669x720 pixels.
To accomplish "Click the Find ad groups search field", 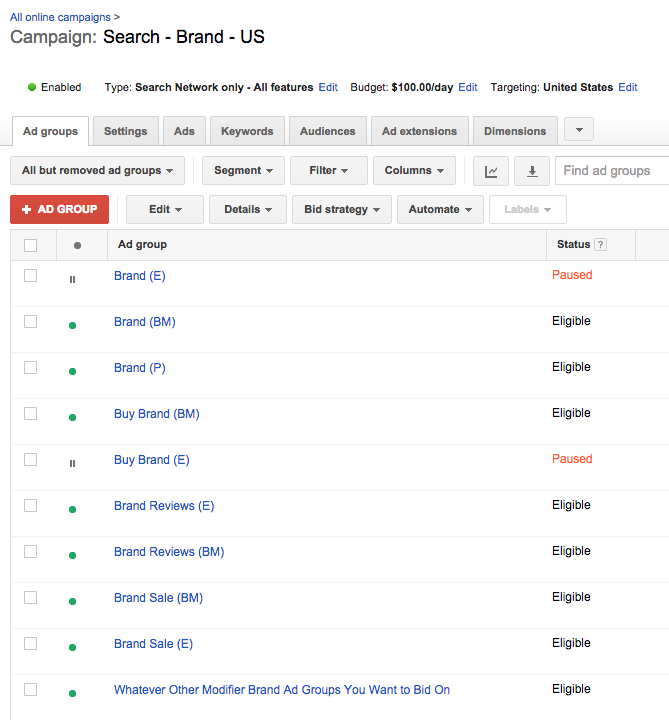I will click(x=610, y=171).
